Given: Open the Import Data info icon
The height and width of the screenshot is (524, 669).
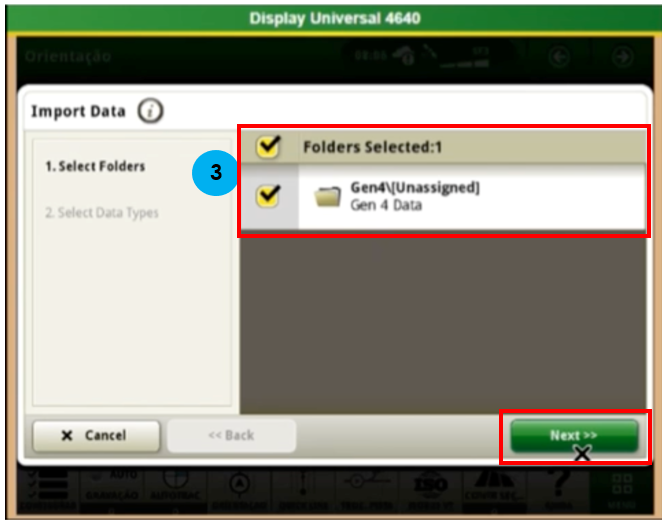Looking at the screenshot, I should (x=150, y=111).
